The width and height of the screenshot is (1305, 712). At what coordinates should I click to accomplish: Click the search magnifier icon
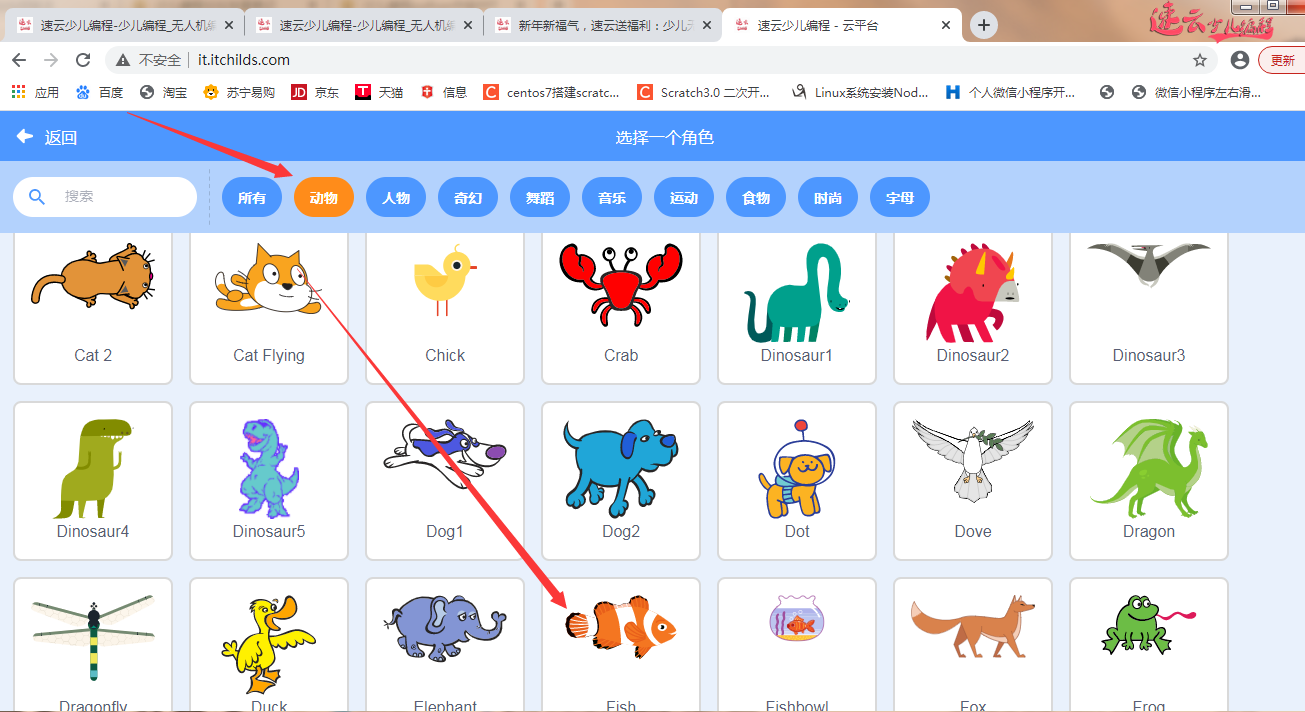[37, 197]
